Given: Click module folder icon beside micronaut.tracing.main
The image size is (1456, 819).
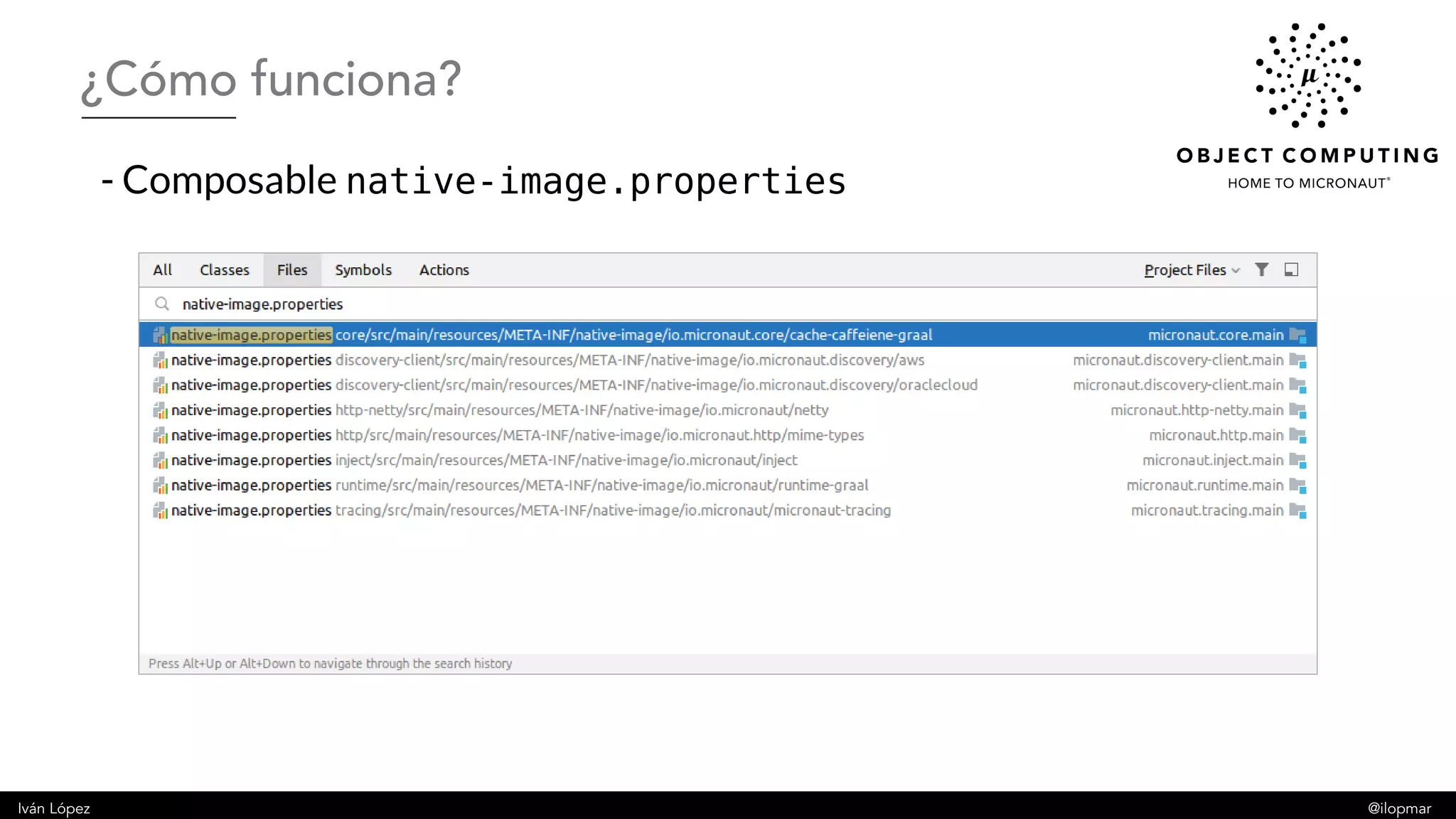Looking at the screenshot, I should point(1298,510).
